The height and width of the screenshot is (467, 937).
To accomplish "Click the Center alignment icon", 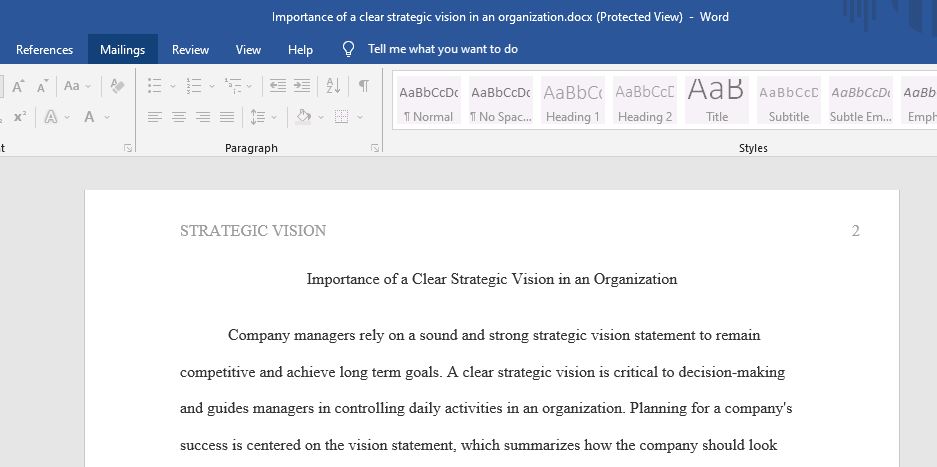I will pos(179,117).
